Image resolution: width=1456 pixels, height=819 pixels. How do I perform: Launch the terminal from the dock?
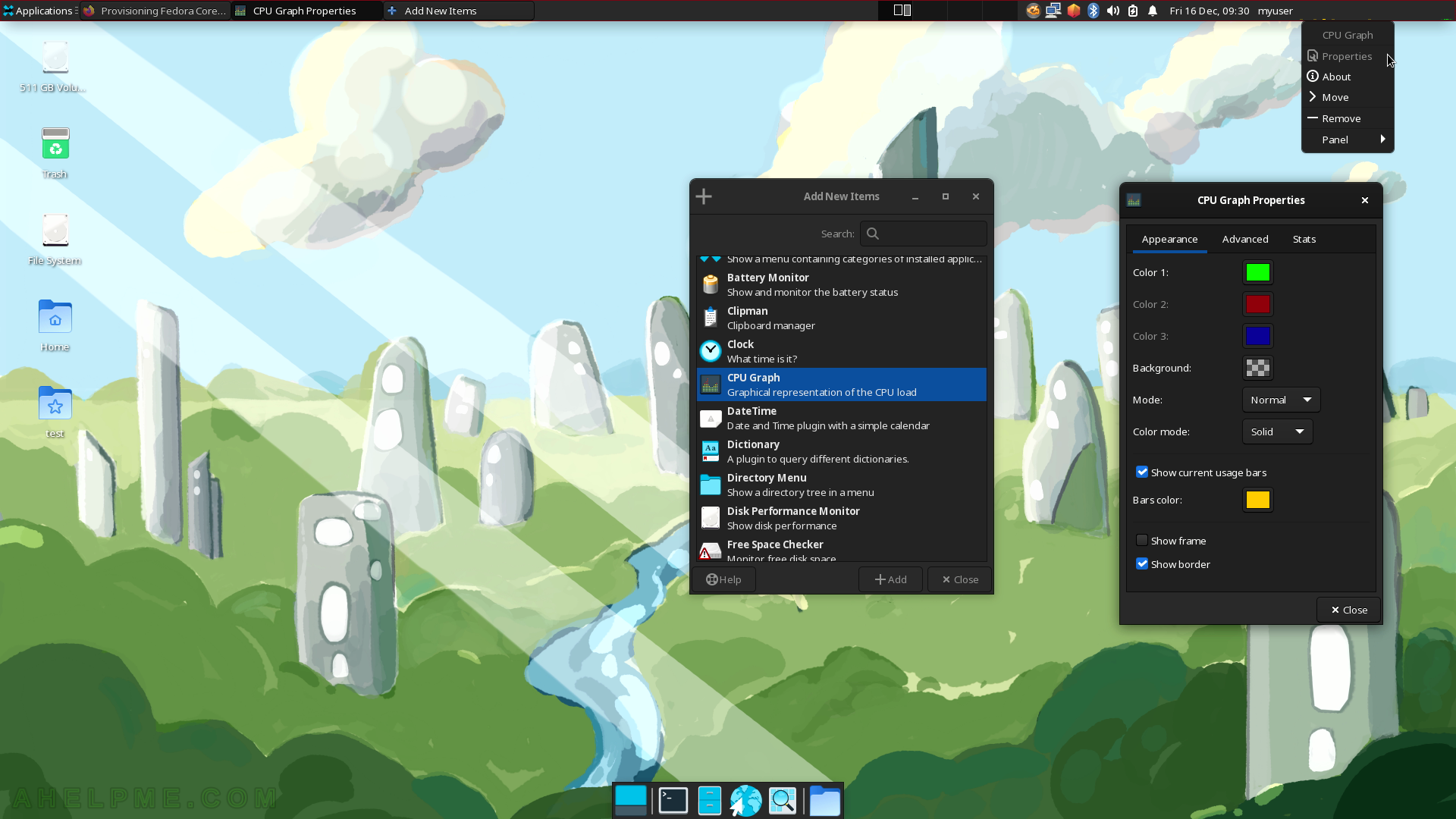[x=673, y=801]
